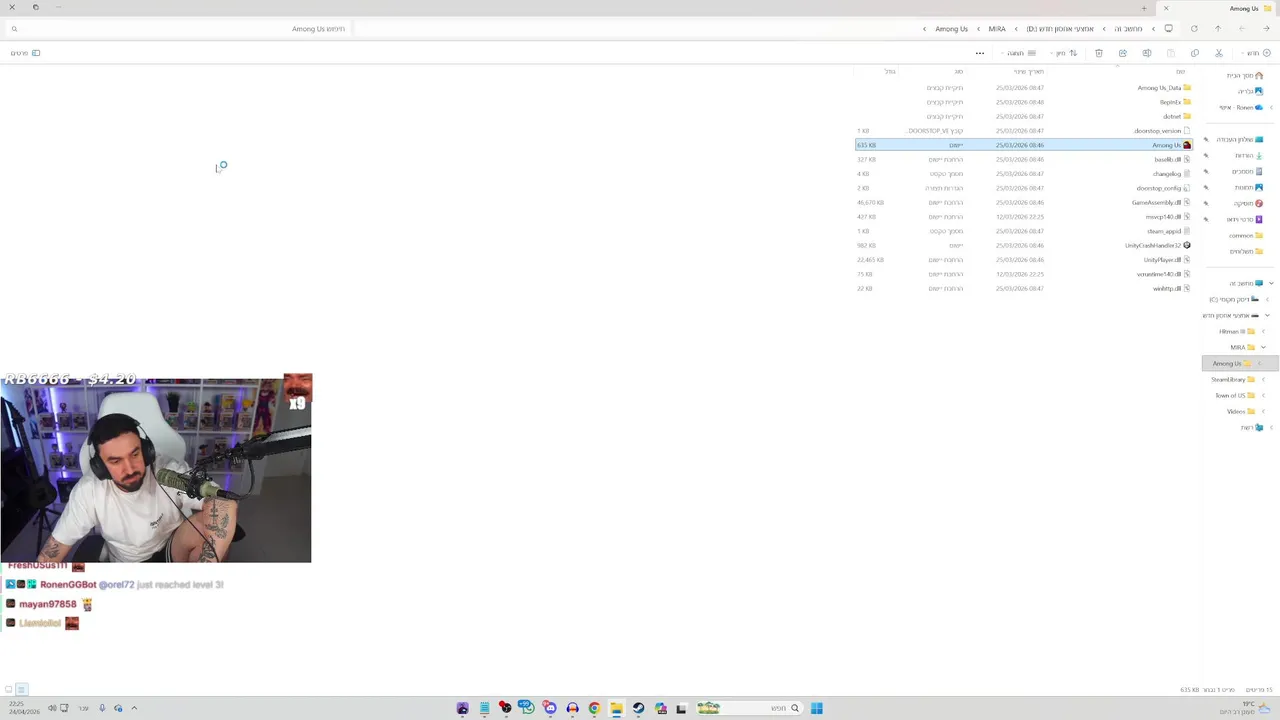The width and height of the screenshot is (1280, 720).
Task: Go up one folder with Up arrow
Action: point(1217,29)
